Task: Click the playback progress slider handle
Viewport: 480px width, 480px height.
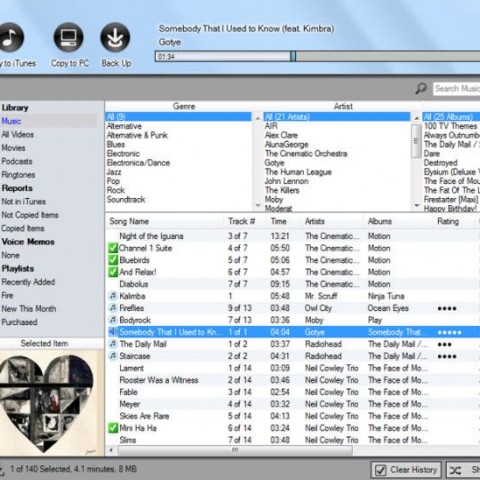Action: tap(293, 56)
